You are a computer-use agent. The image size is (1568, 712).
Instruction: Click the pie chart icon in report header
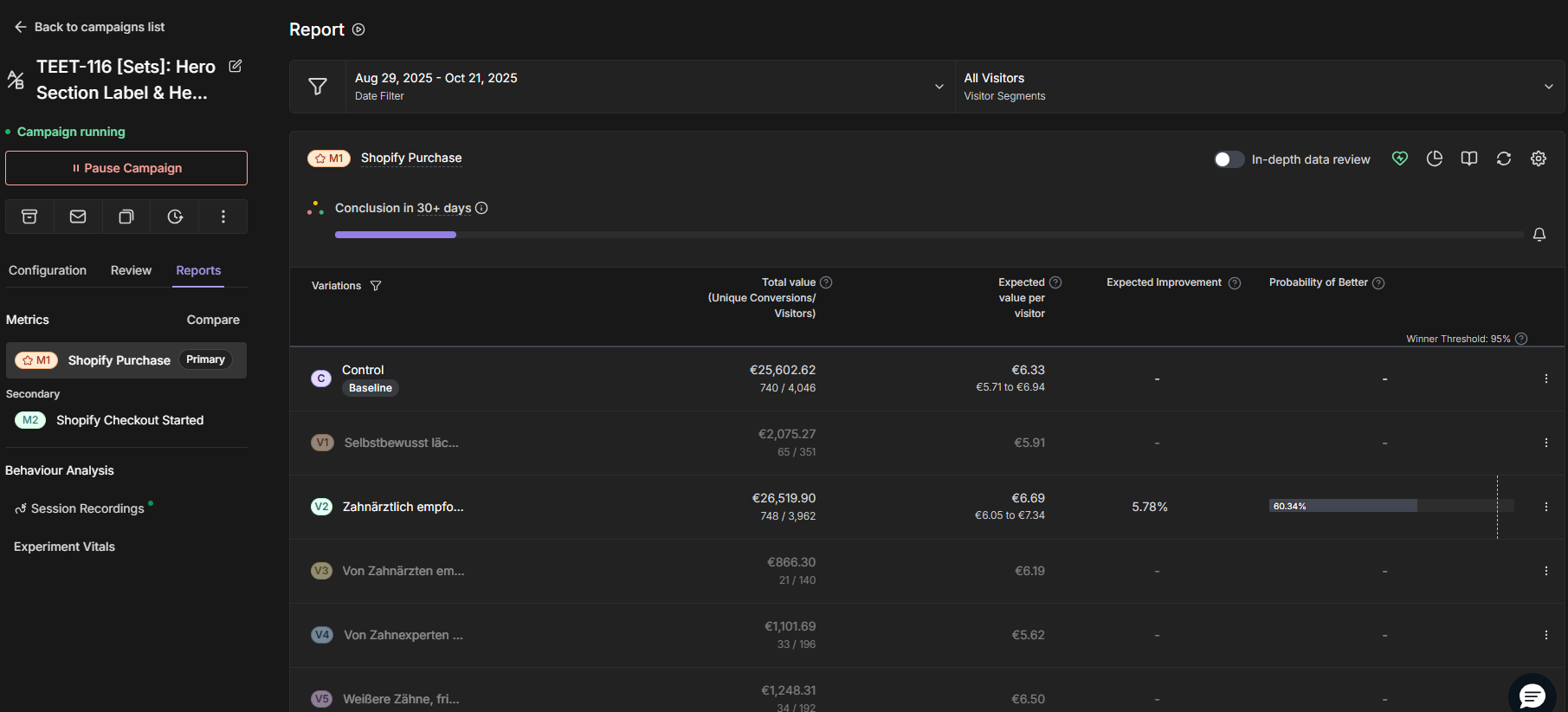(x=1435, y=159)
